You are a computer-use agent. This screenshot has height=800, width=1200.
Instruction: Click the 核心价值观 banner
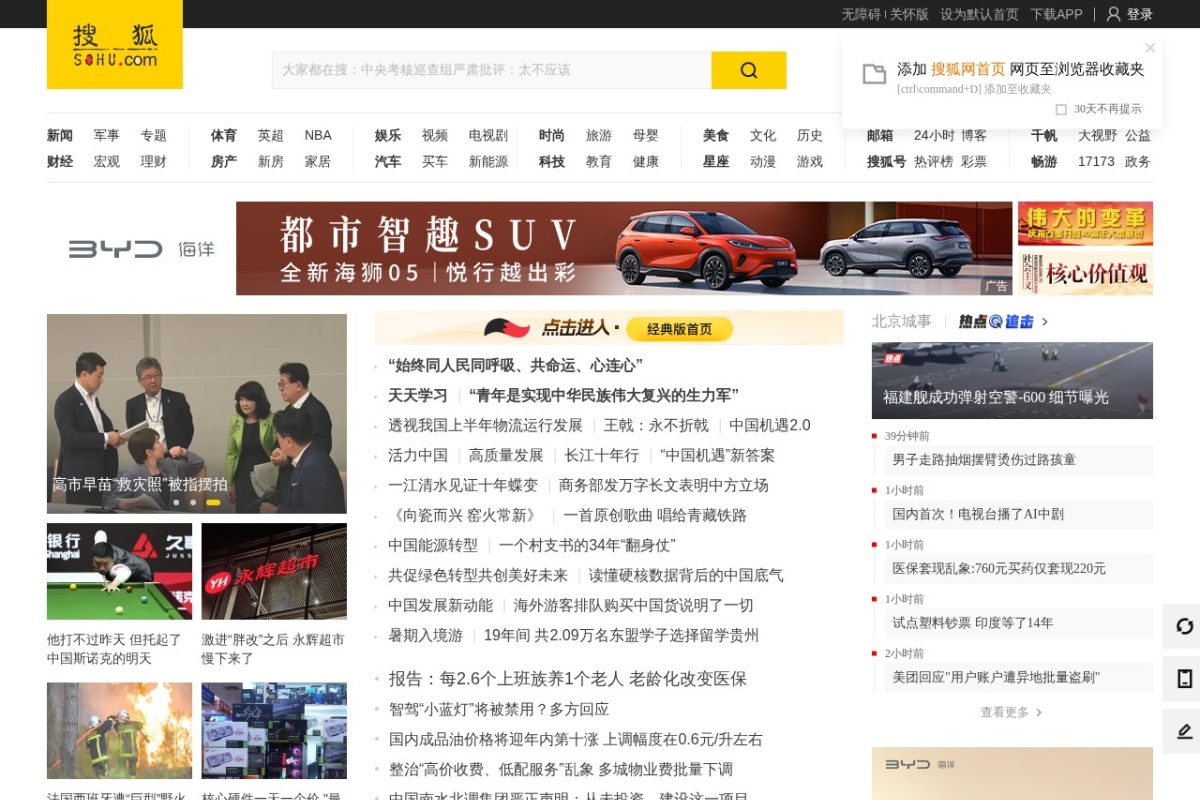pos(1085,273)
